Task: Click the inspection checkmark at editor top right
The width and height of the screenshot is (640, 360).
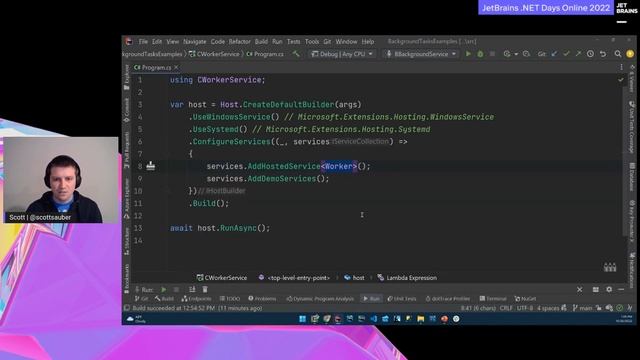Action: [x=621, y=80]
